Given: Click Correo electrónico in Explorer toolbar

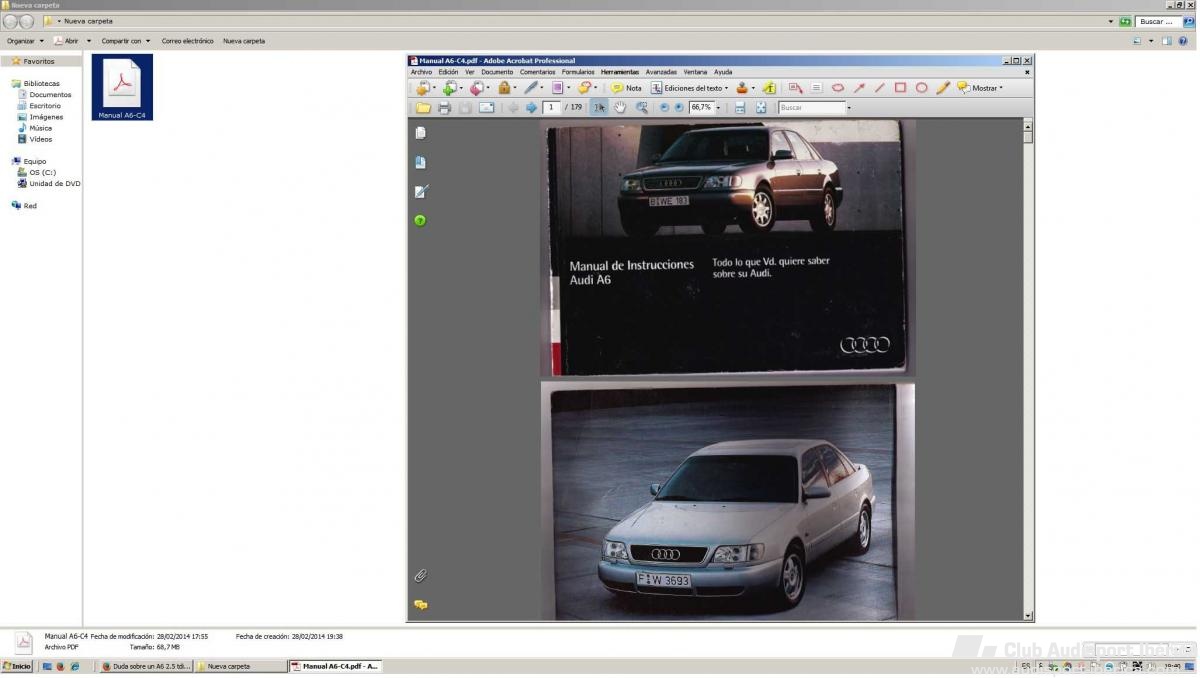Looking at the screenshot, I should (x=188, y=41).
